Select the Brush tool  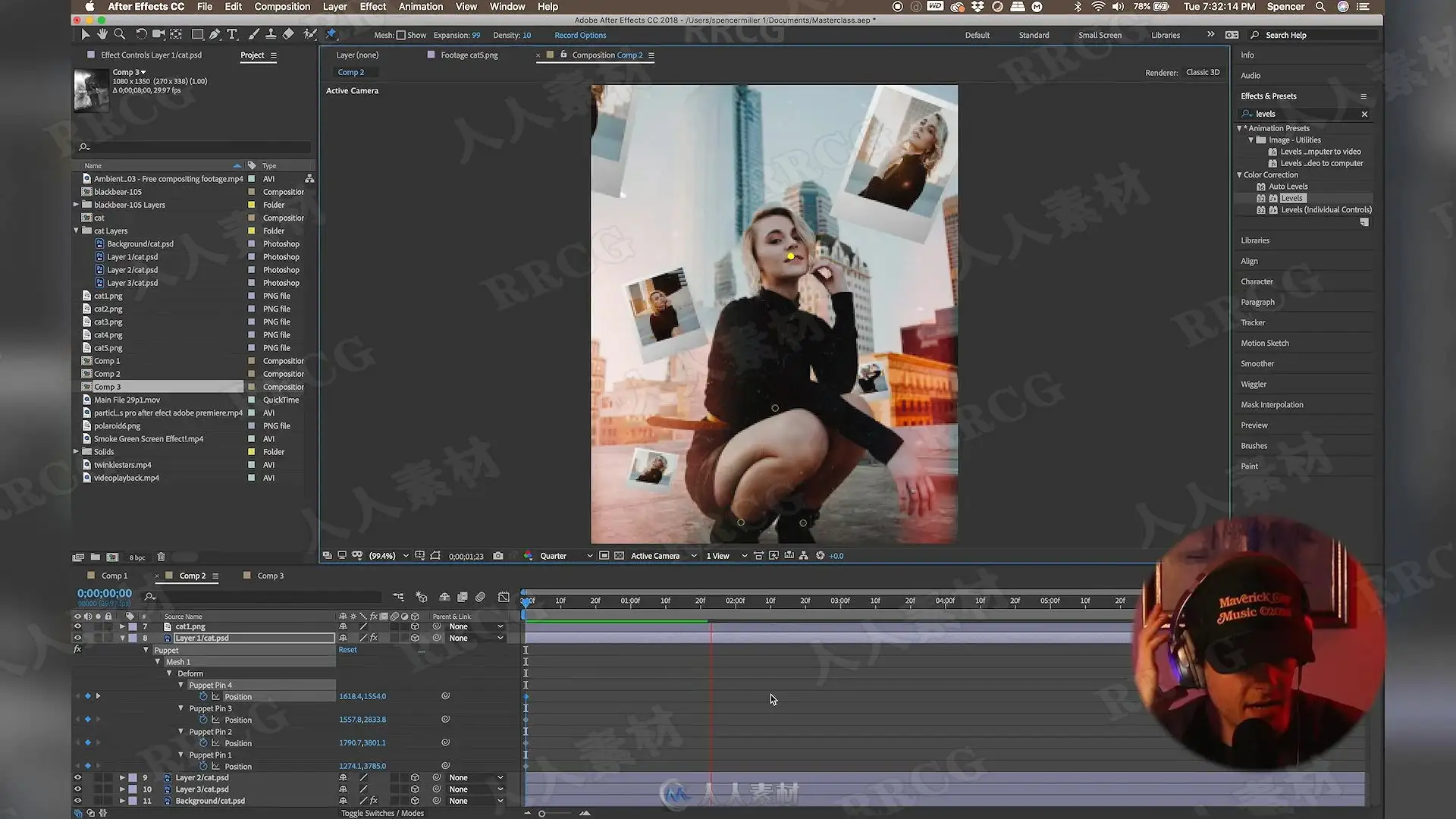(x=253, y=34)
